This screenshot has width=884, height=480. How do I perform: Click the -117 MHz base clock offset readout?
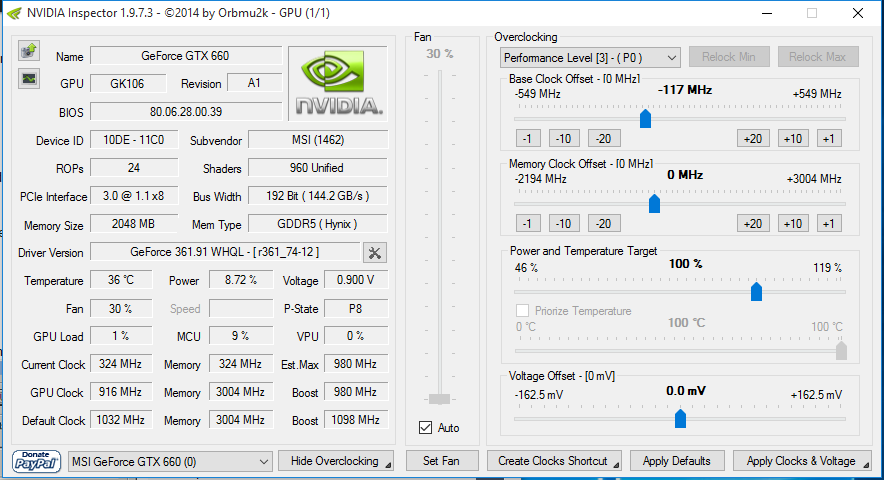(x=685, y=90)
